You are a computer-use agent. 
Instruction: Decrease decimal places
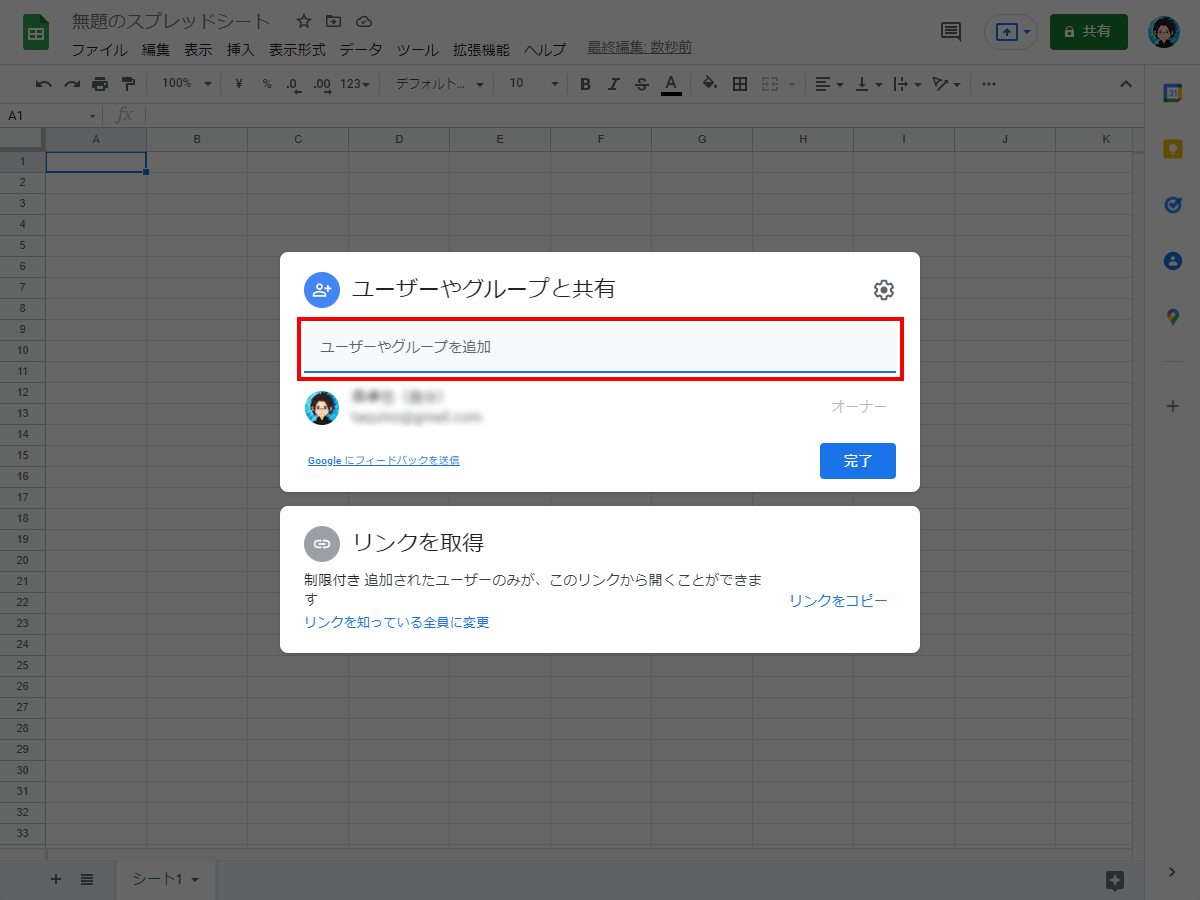(293, 84)
